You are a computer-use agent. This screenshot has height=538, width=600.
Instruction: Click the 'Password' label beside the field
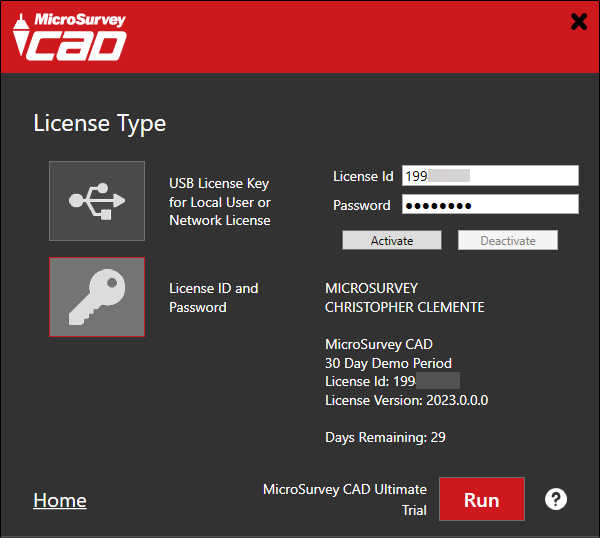(362, 205)
